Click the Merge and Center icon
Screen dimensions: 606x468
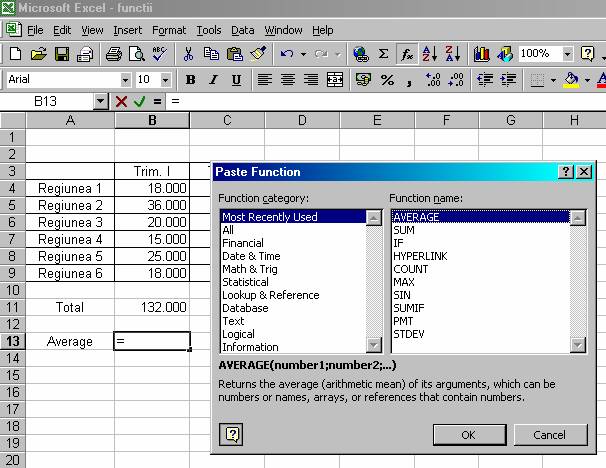pyautogui.click(x=335, y=79)
